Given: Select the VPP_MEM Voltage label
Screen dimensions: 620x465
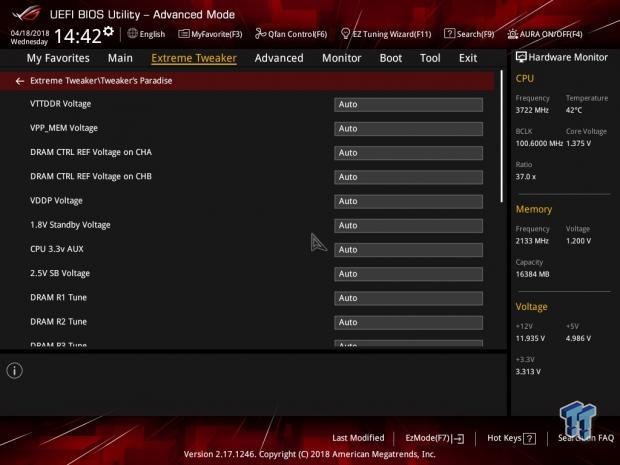Looking at the screenshot, I should click(64, 128).
